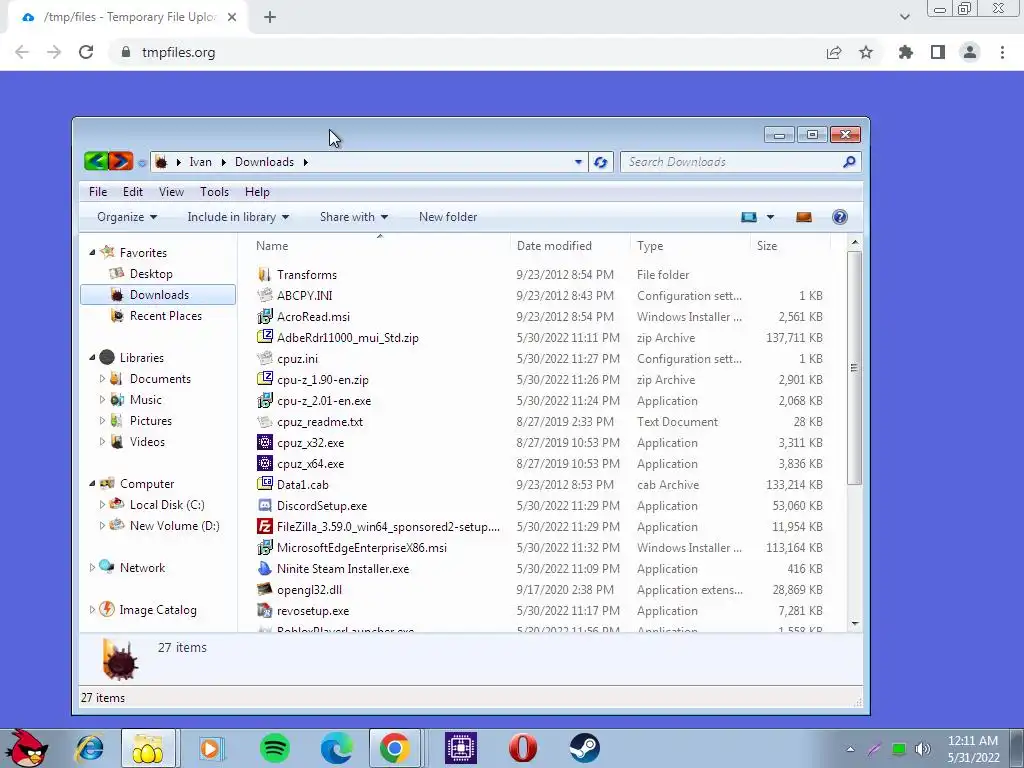Image resolution: width=1024 pixels, height=768 pixels.
Task: Expand the Network tree node
Action: 92,568
